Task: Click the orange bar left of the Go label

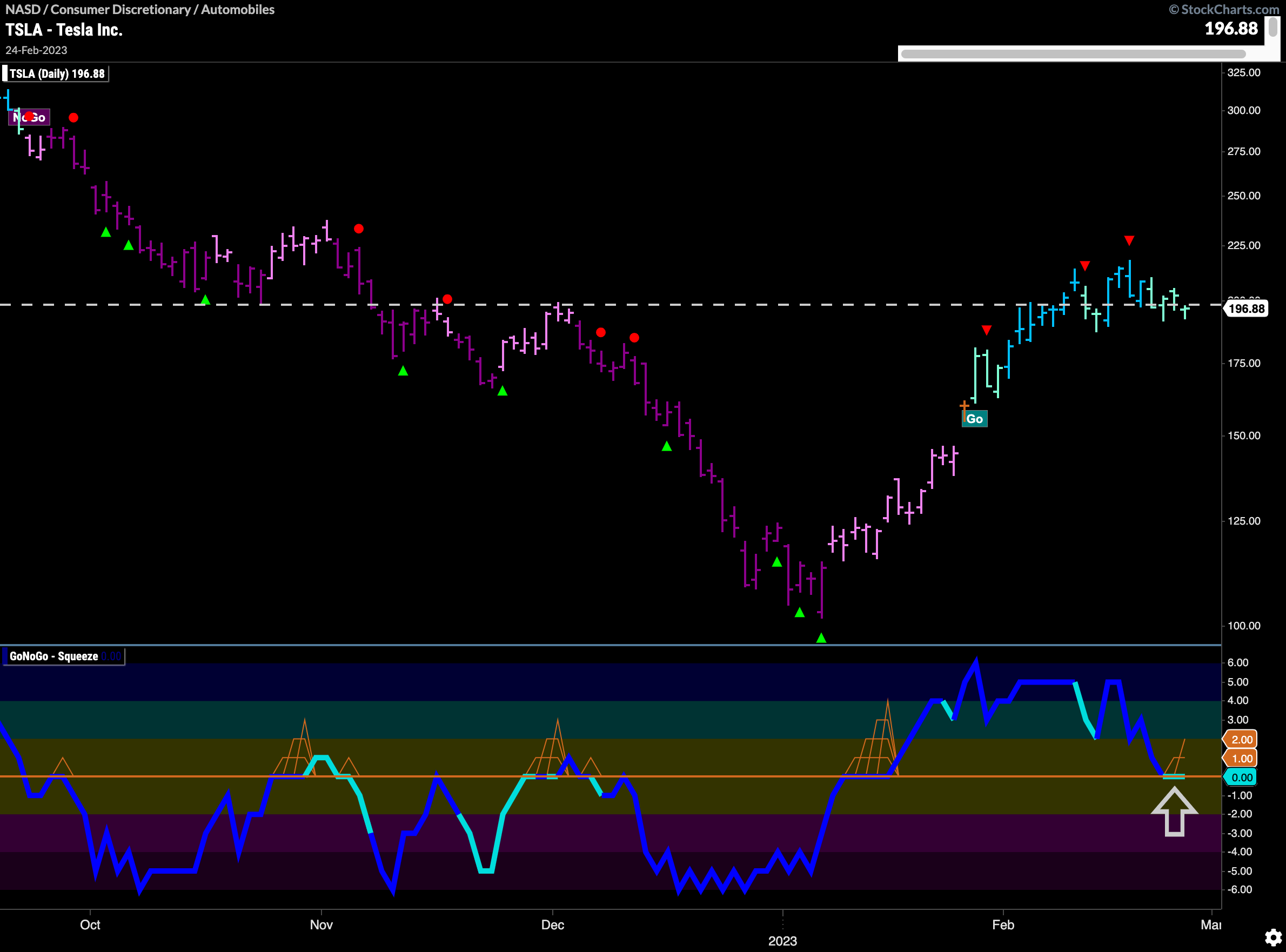Action: (964, 411)
